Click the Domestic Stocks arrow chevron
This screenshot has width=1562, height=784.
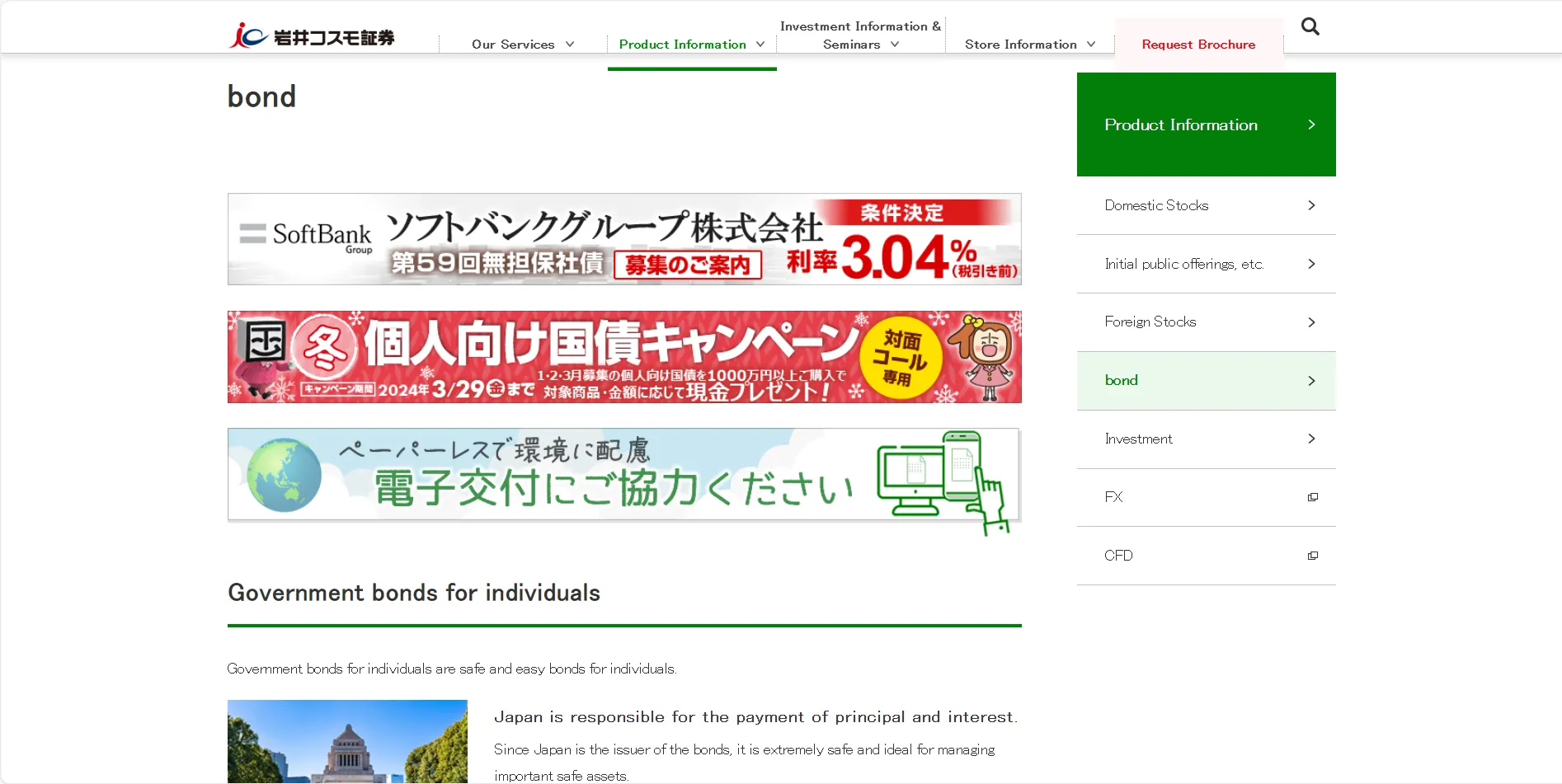tap(1311, 205)
